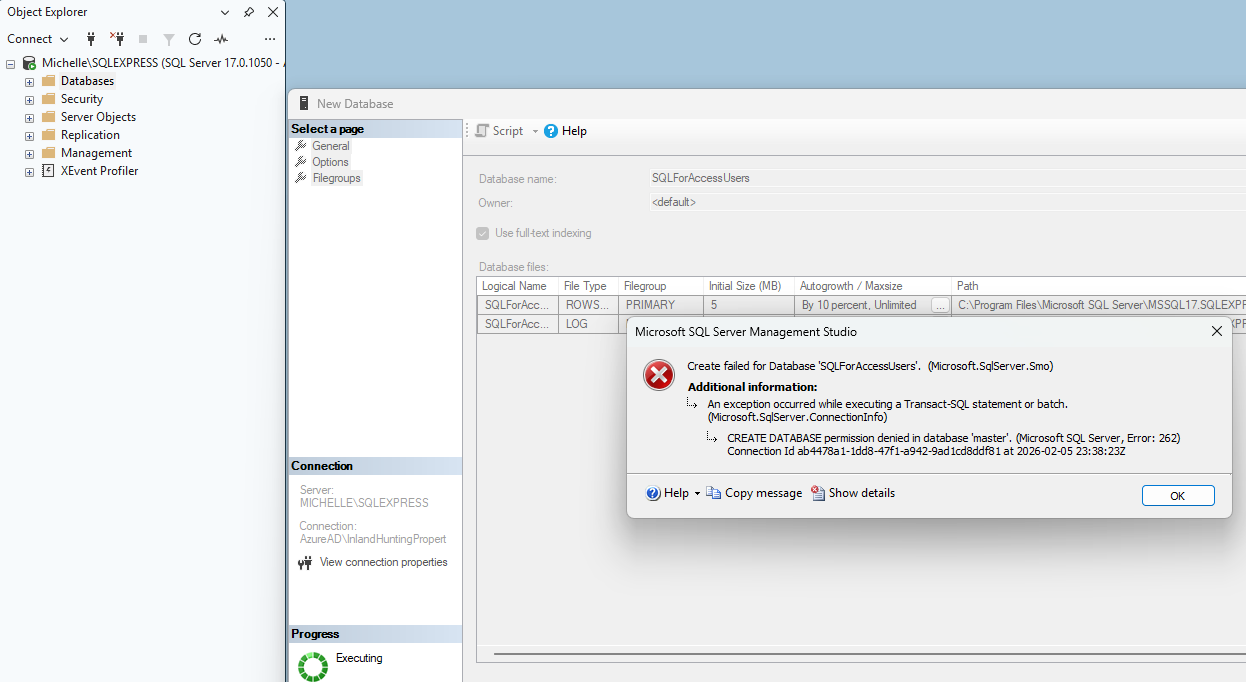This screenshot has width=1246, height=682.
Task: Click the Disconnect plug icon with red X
Action: [x=116, y=39]
